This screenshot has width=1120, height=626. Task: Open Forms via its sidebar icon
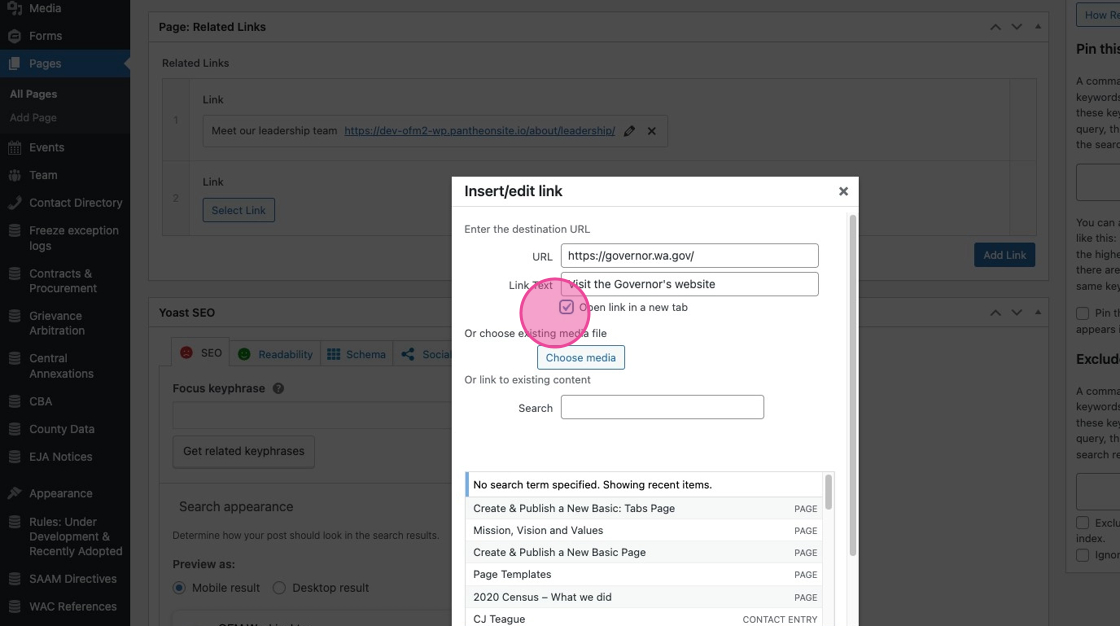(x=14, y=36)
